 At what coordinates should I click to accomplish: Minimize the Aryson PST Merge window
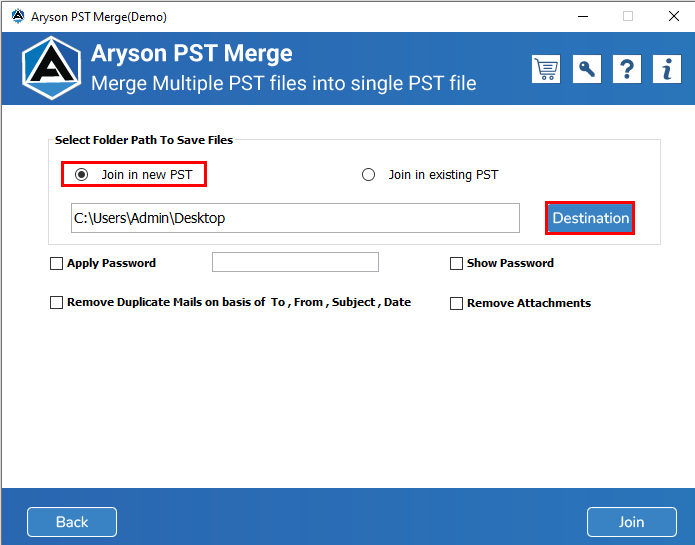pos(583,16)
